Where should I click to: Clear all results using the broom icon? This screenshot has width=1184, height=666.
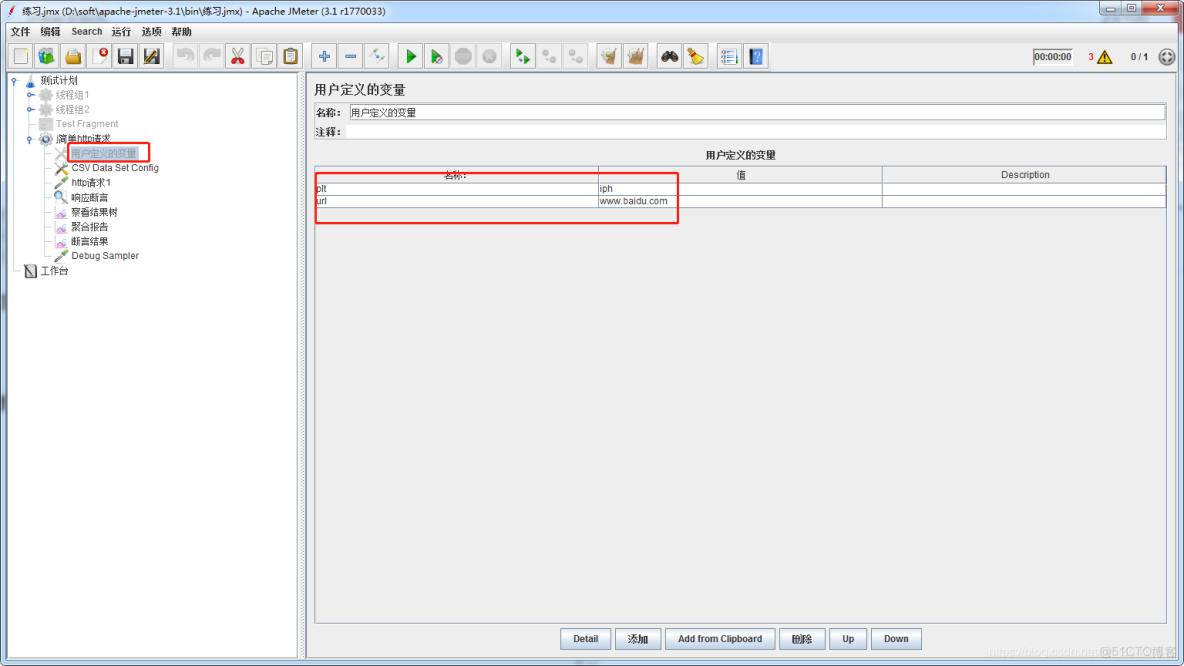tap(638, 56)
